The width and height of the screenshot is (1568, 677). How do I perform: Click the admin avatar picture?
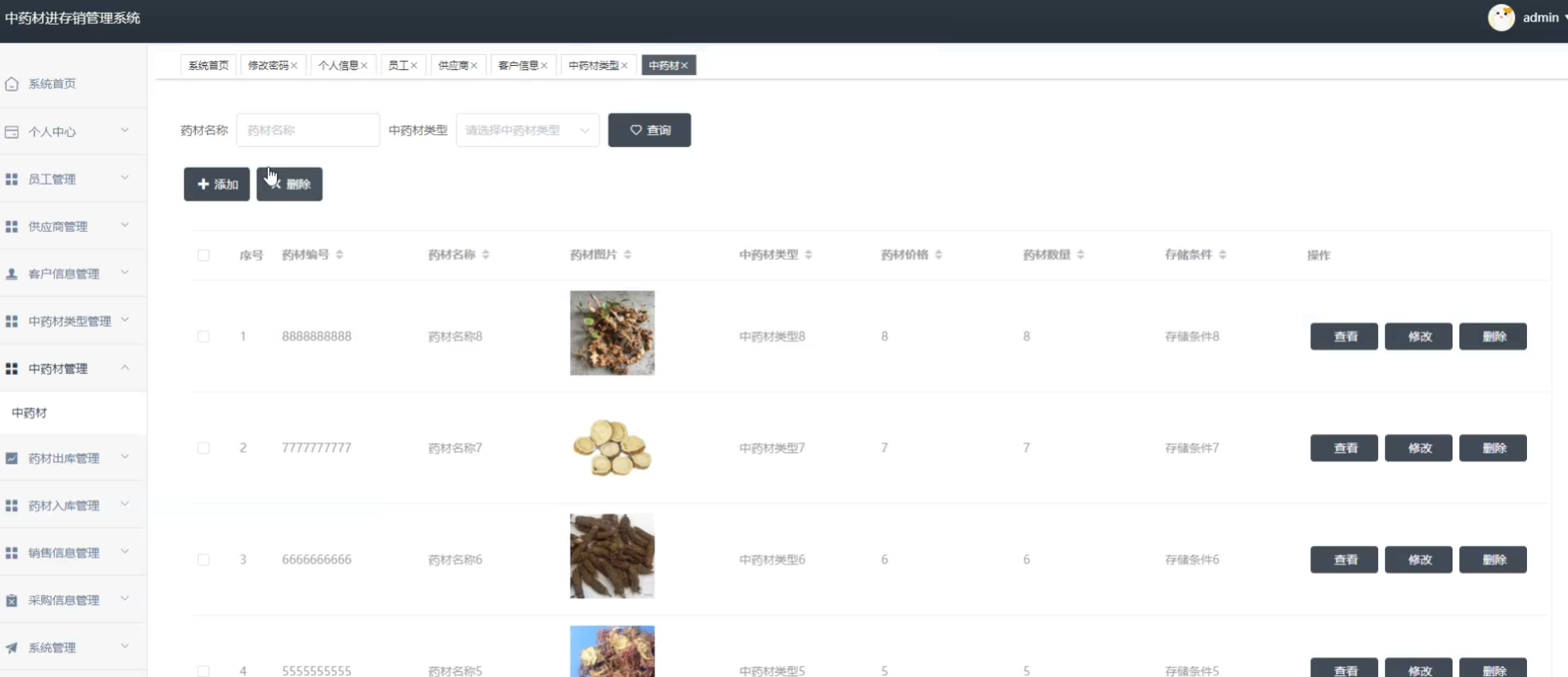[1501, 17]
